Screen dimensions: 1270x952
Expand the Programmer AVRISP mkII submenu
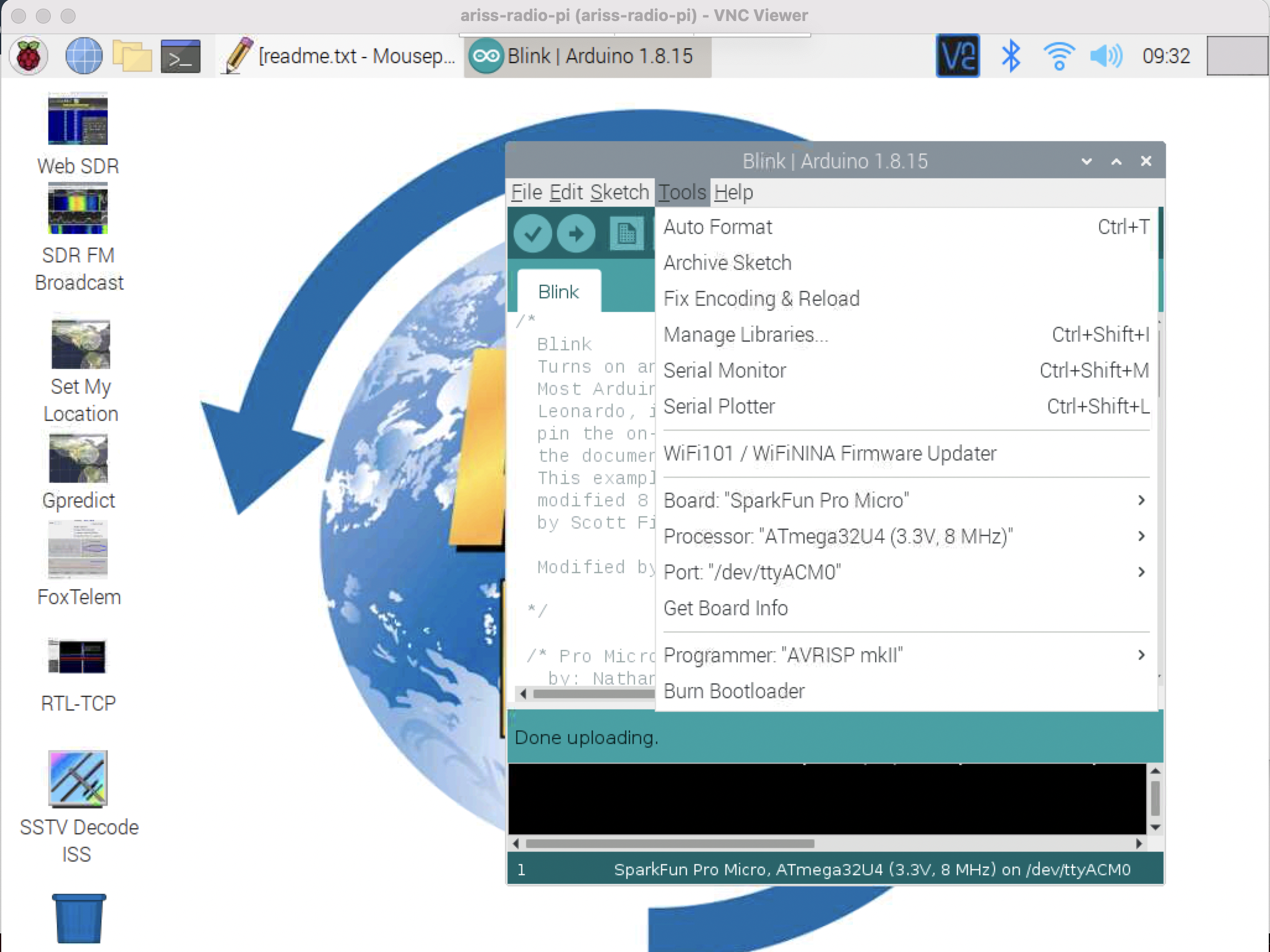coord(906,656)
